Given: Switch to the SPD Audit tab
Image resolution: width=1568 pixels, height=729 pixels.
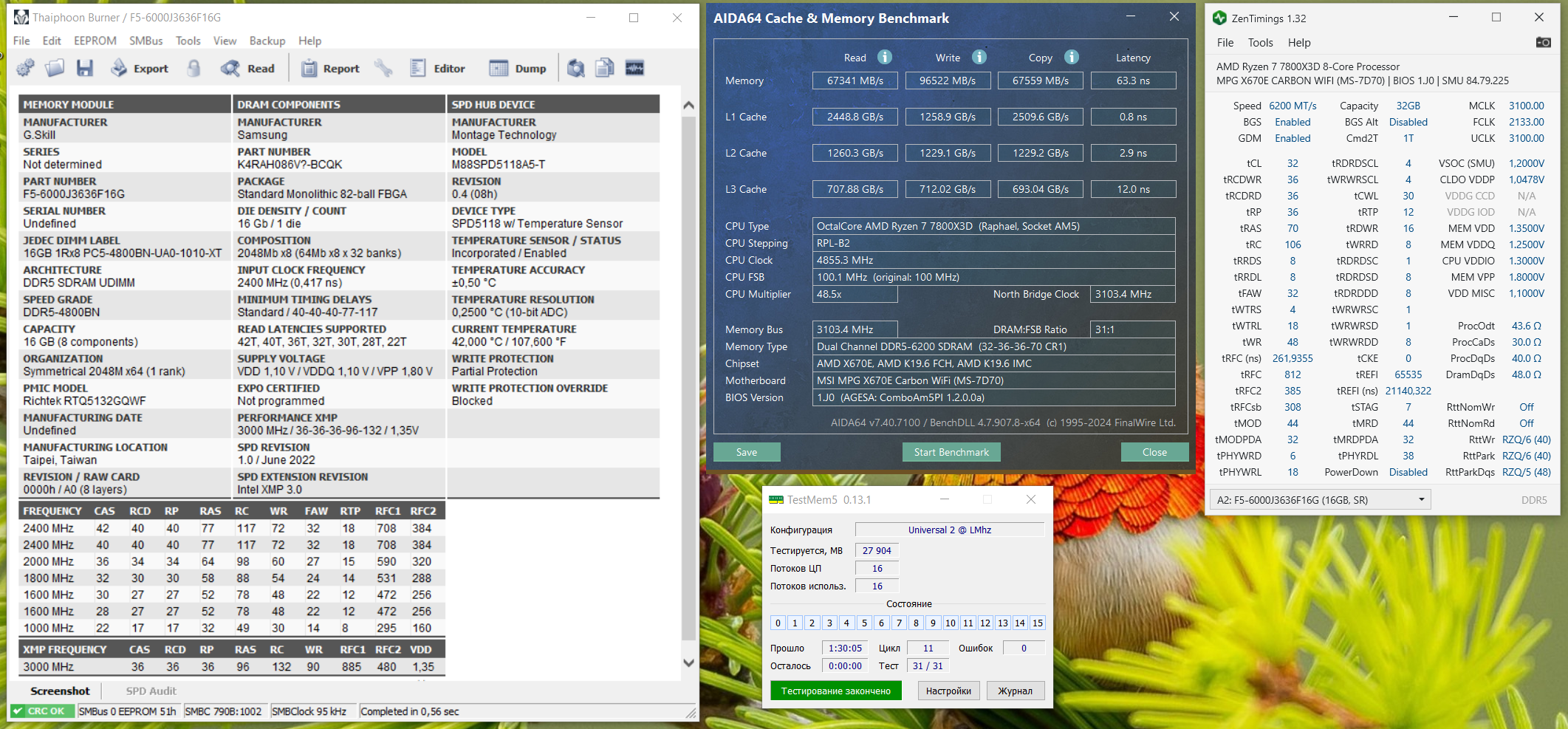Looking at the screenshot, I should (151, 691).
